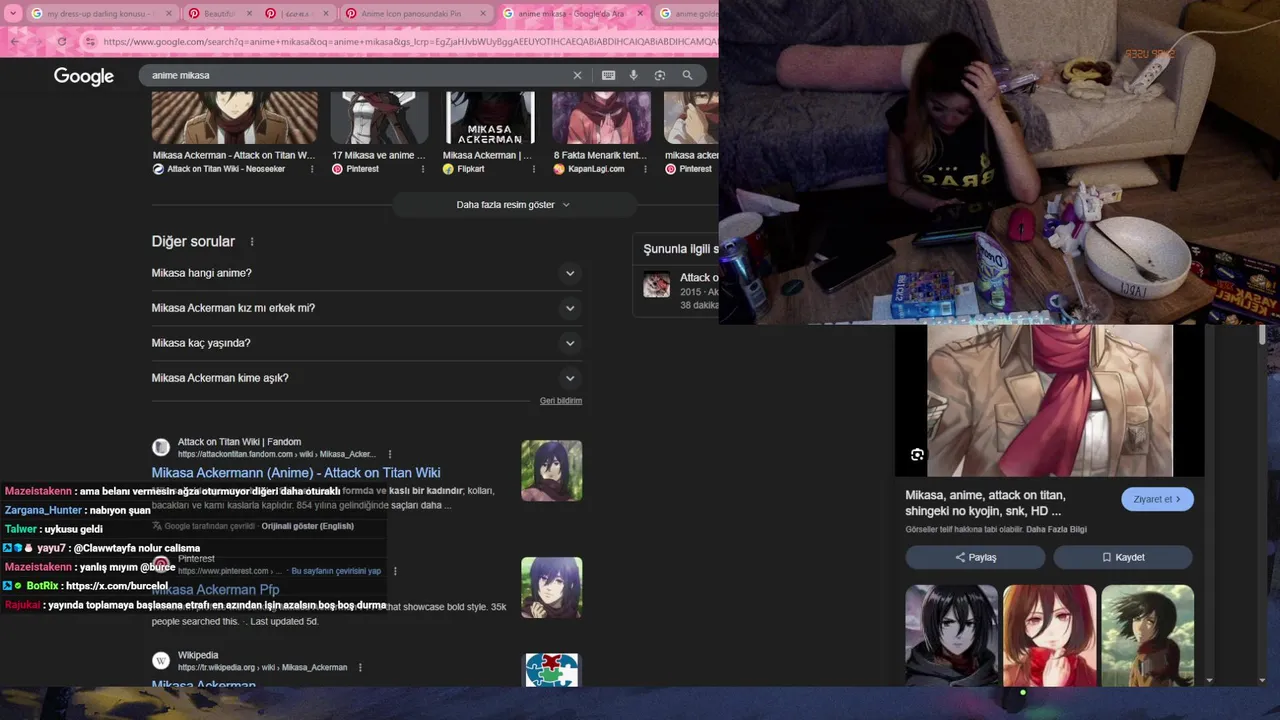Open options menu for Flipkart image result
Viewport: 1280px width, 720px height.
click(x=533, y=169)
